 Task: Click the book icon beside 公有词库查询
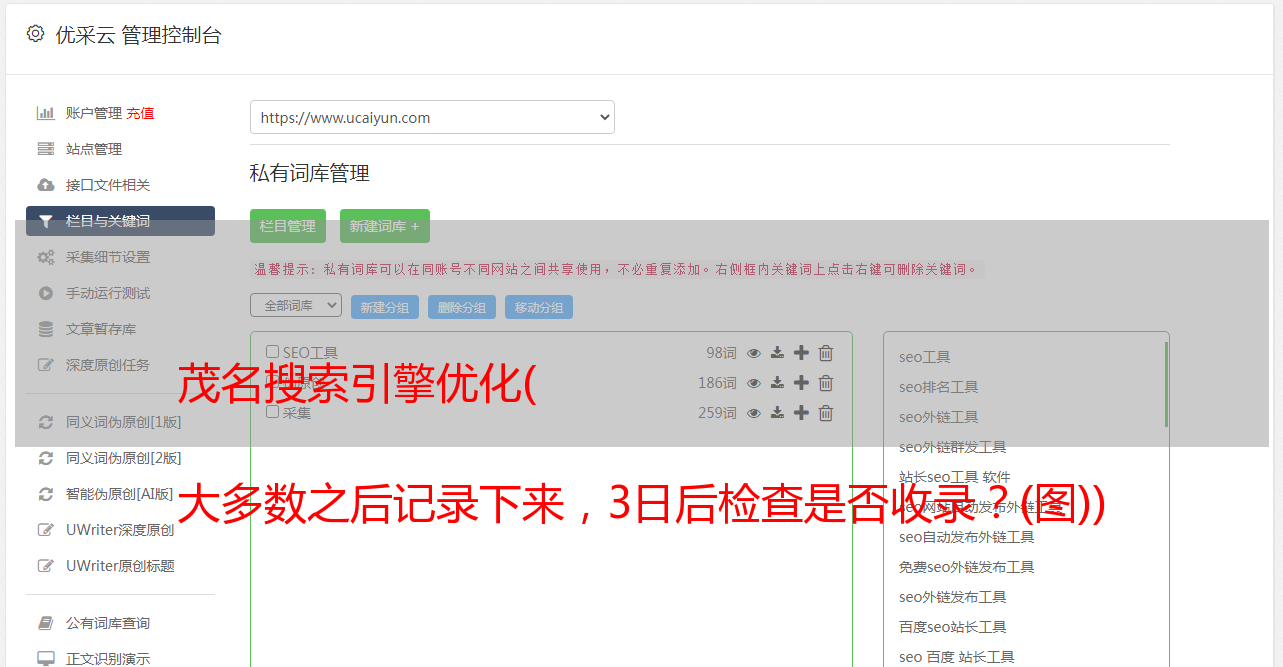(x=46, y=623)
